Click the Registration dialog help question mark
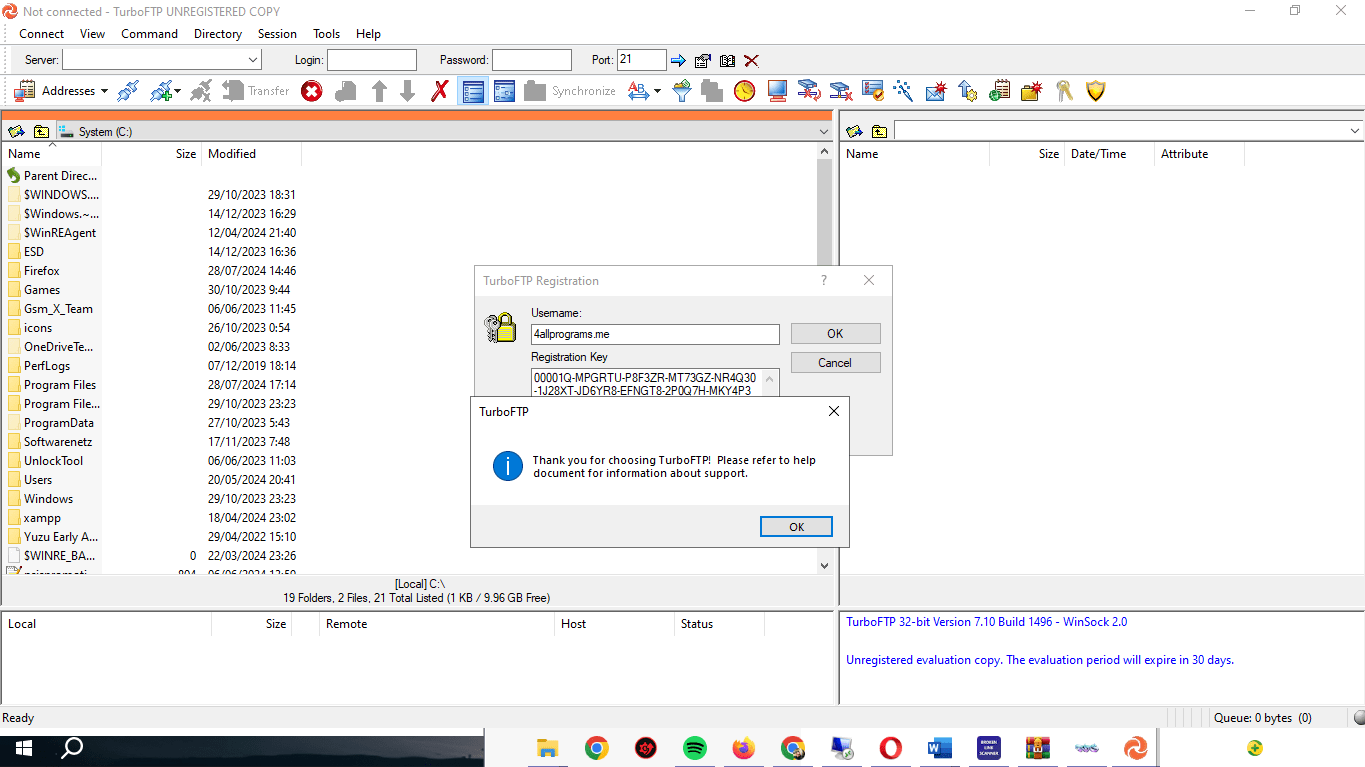1365x767 pixels. pyautogui.click(x=824, y=281)
